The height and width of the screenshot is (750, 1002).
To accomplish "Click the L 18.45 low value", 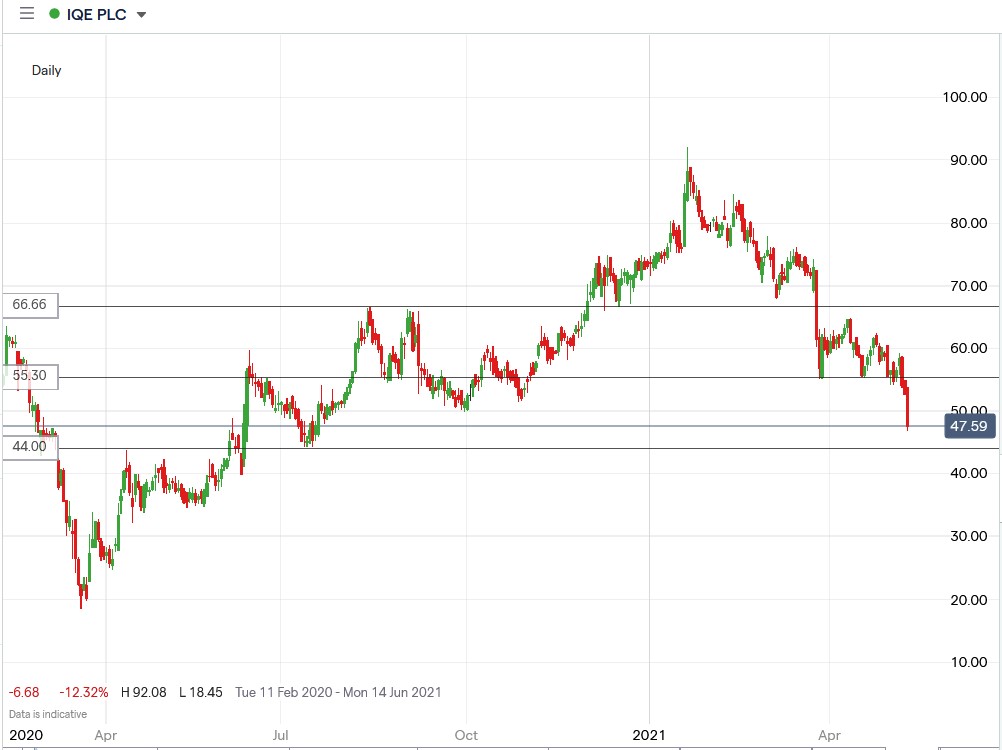I will pyautogui.click(x=201, y=693).
